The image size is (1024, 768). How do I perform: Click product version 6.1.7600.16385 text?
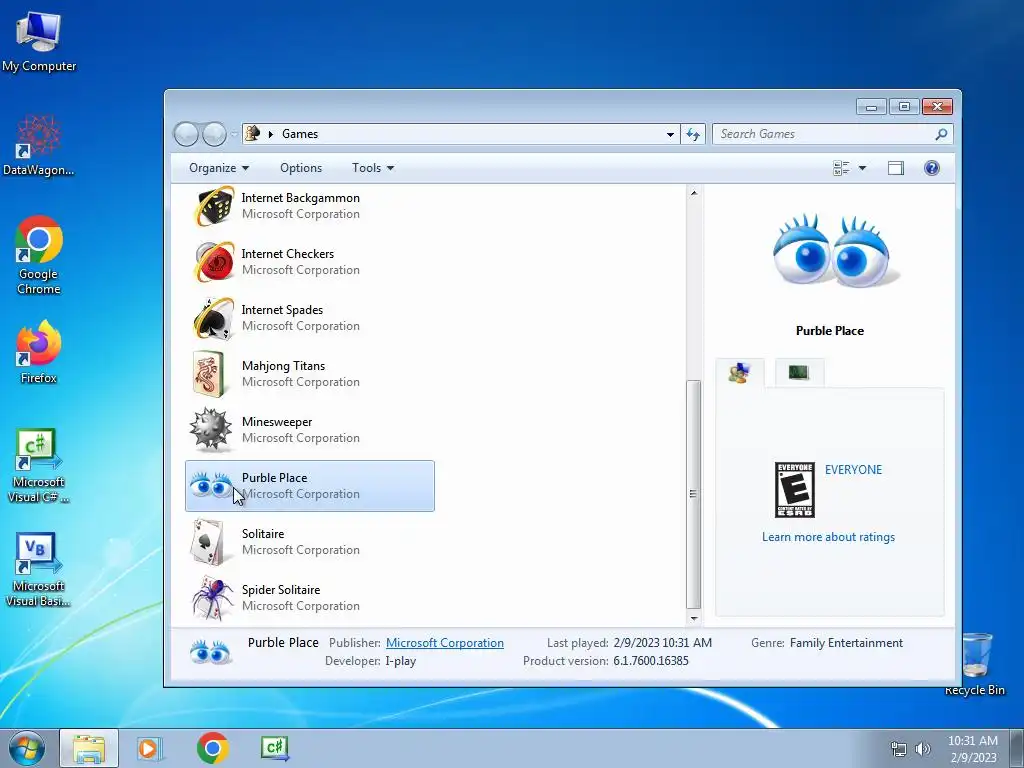[x=651, y=661]
